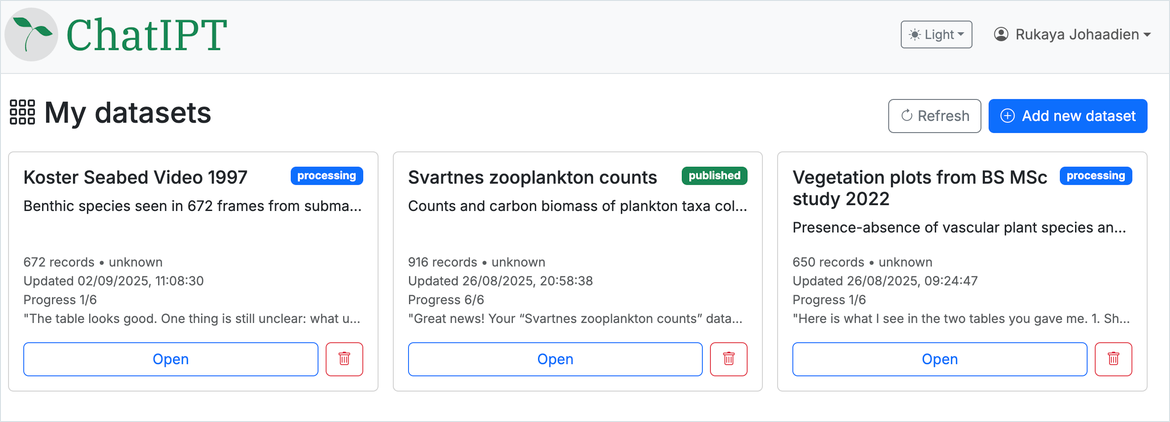Click the My datasets heading
1170x422 pixels.
point(127,113)
